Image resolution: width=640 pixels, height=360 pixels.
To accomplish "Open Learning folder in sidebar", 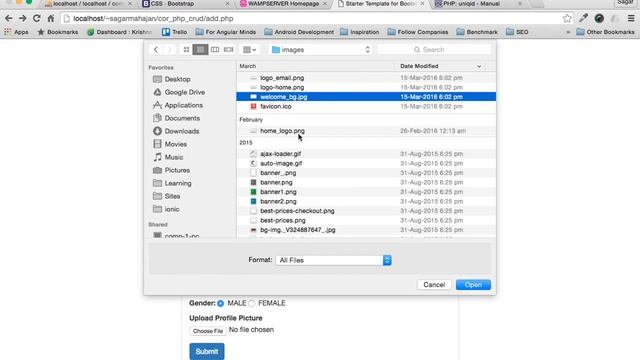I will pyautogui.click(x=172, y=183).
